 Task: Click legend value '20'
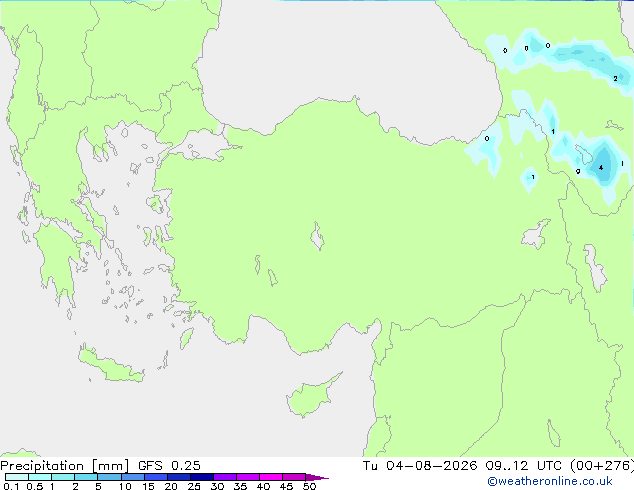point(171,486)
